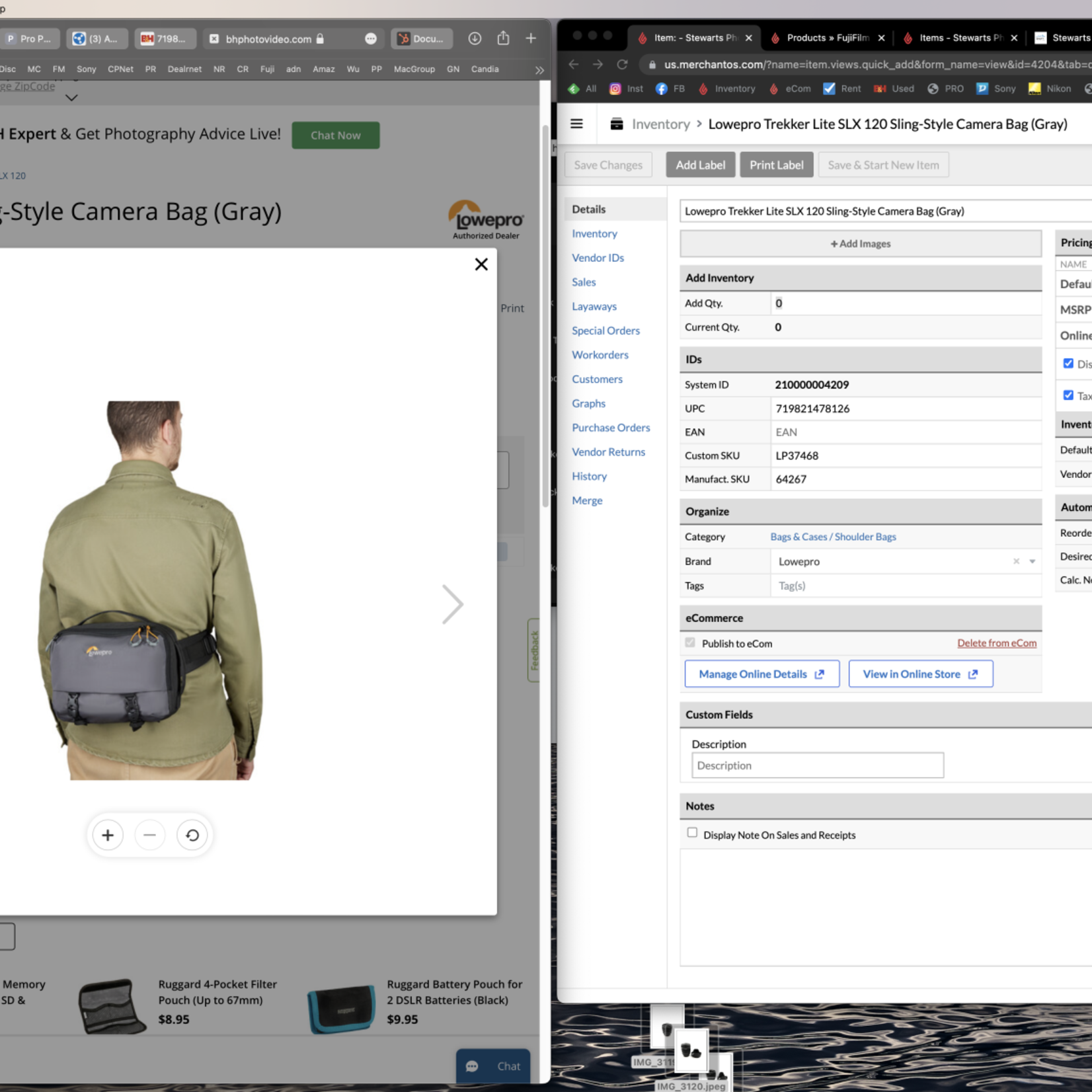This screenshot has height=1092, width=1092.
Task: Expand the ZipCode chevron on the B&H page
Action: coord(71,98)
